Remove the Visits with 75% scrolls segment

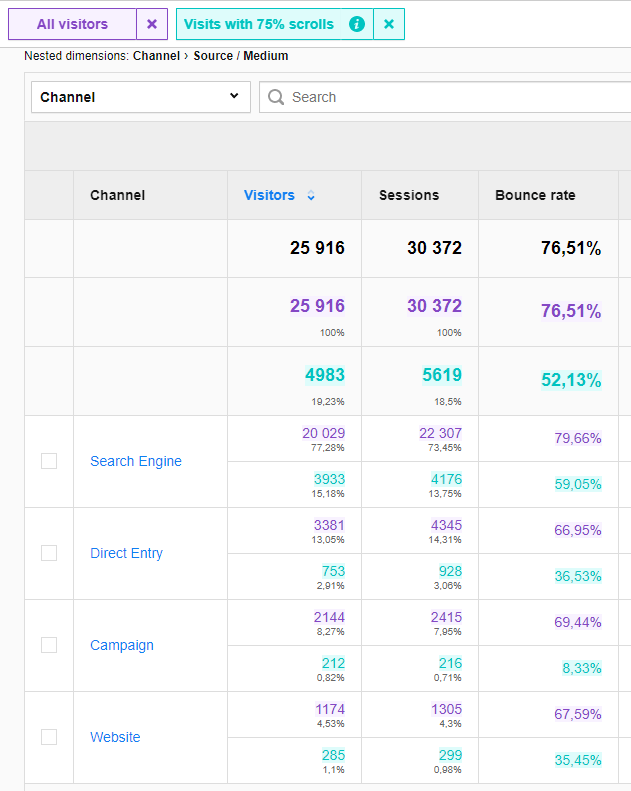pyautogui.click(x=389, y=24)
